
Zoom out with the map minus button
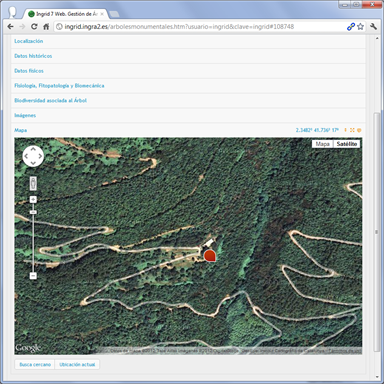click(33, 276)
